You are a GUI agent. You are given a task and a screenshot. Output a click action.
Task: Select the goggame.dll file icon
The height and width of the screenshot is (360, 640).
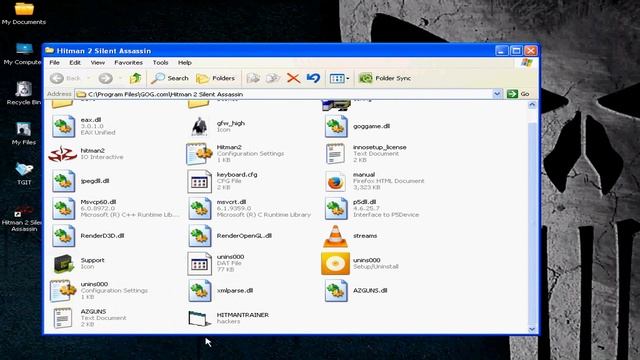(336, 126)
